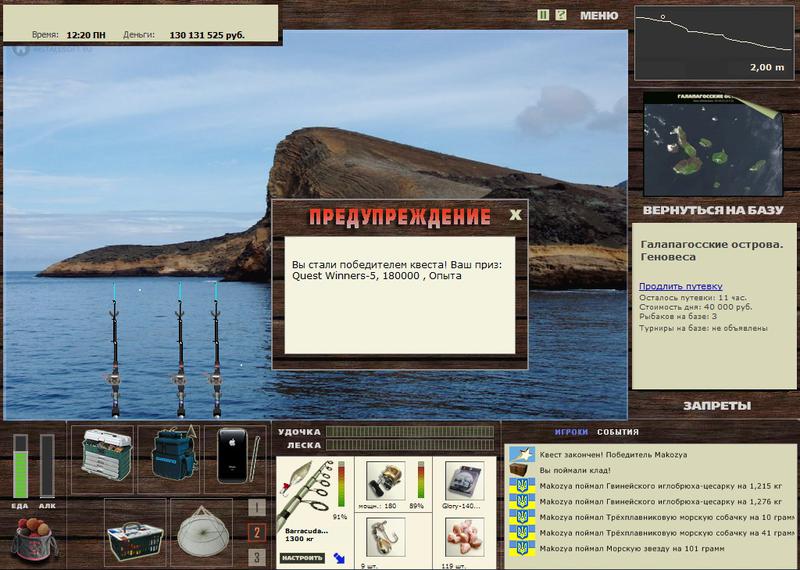Viewport: 800px width, 570px height.
Task: Open the keepnet with caught fish
Action: [203, 533]
